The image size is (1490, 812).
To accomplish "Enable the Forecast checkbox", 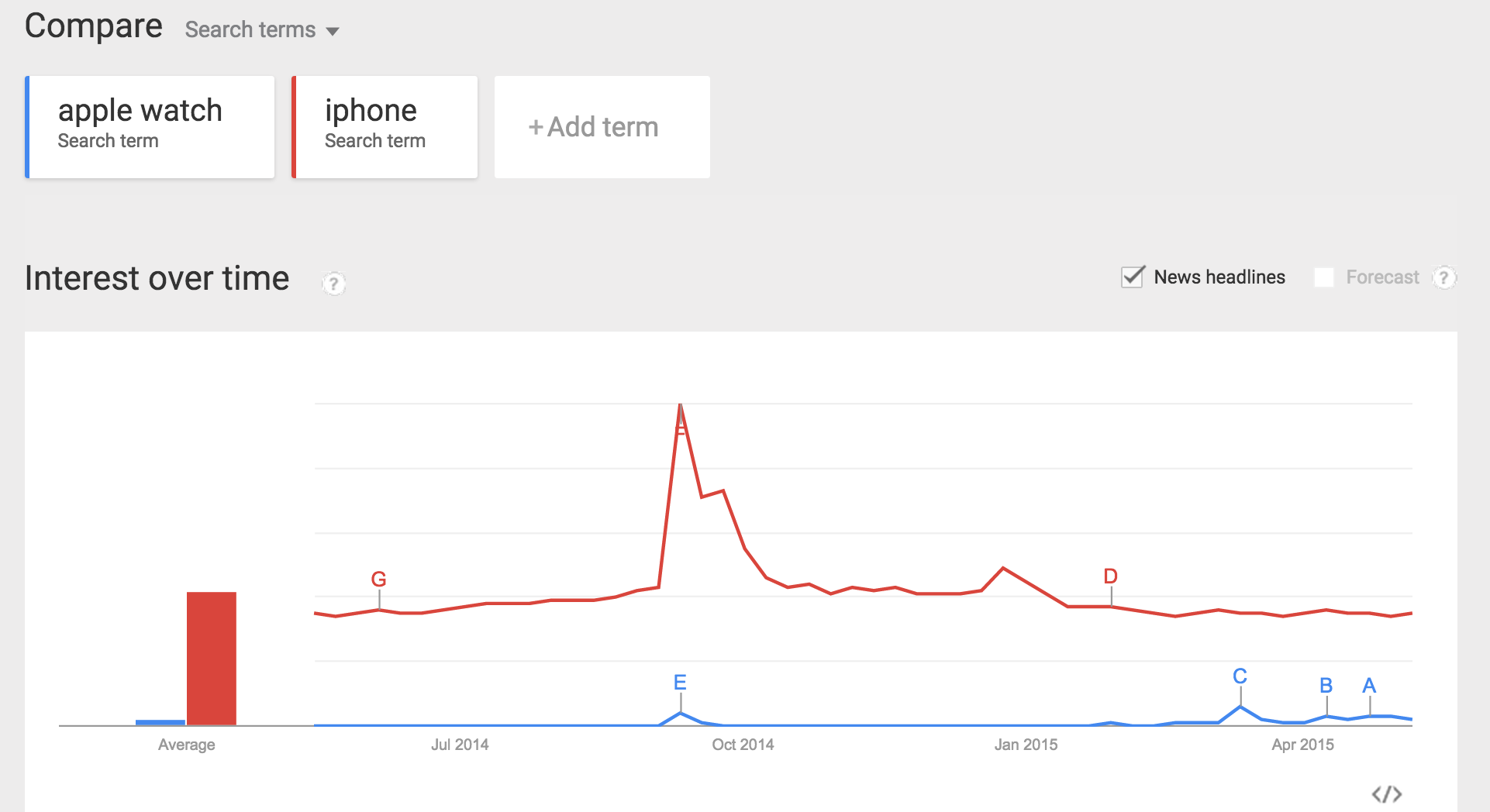I will click(x=1324, y=277).
